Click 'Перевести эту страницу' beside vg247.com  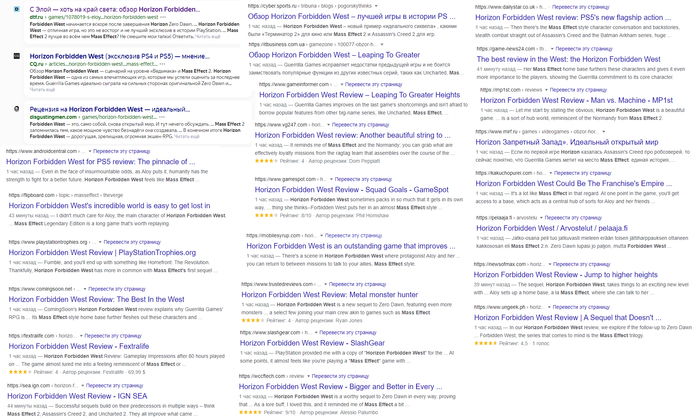[361, 125]
